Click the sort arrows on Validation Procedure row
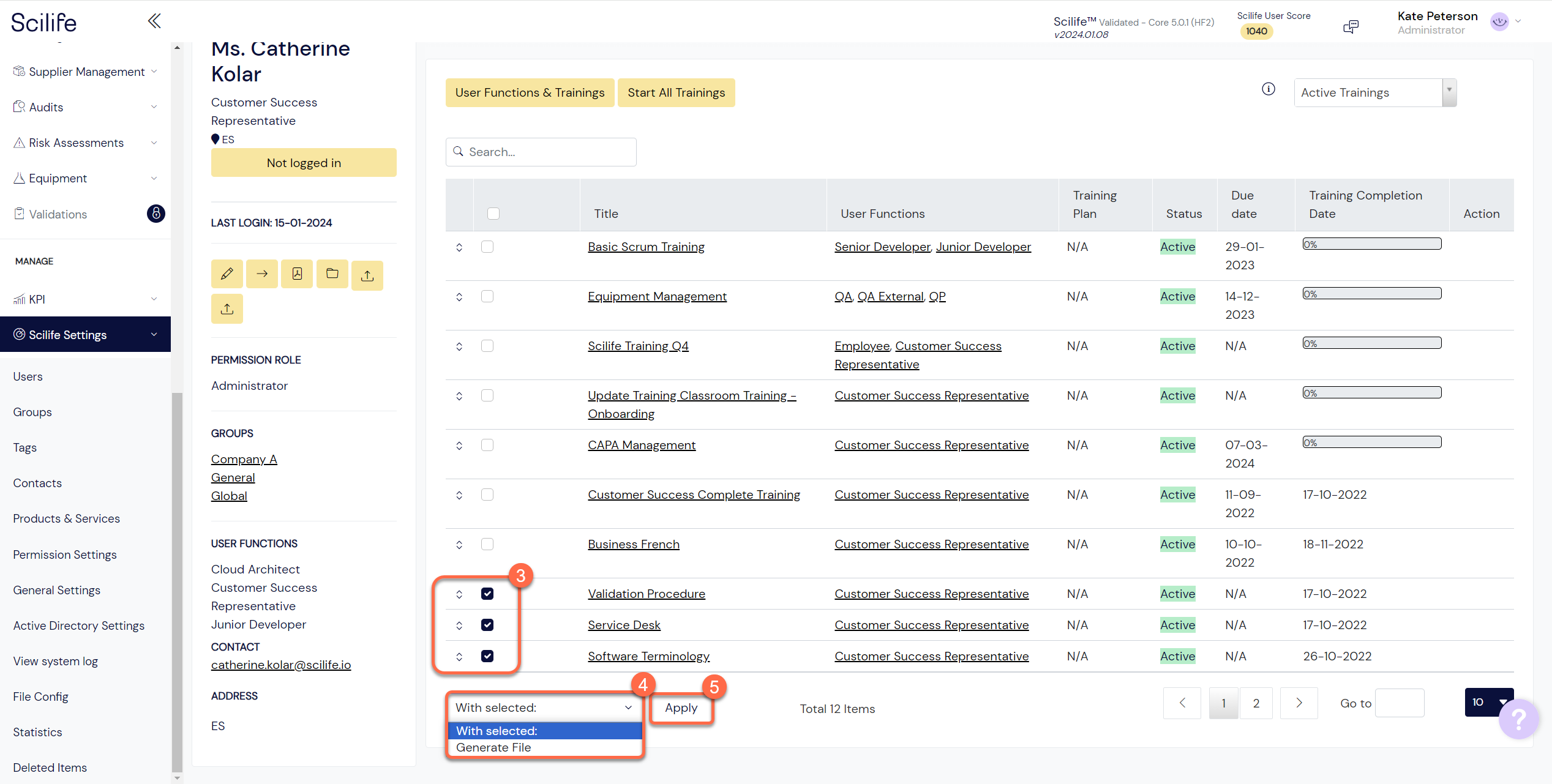1552x784 pixels. 459,594
